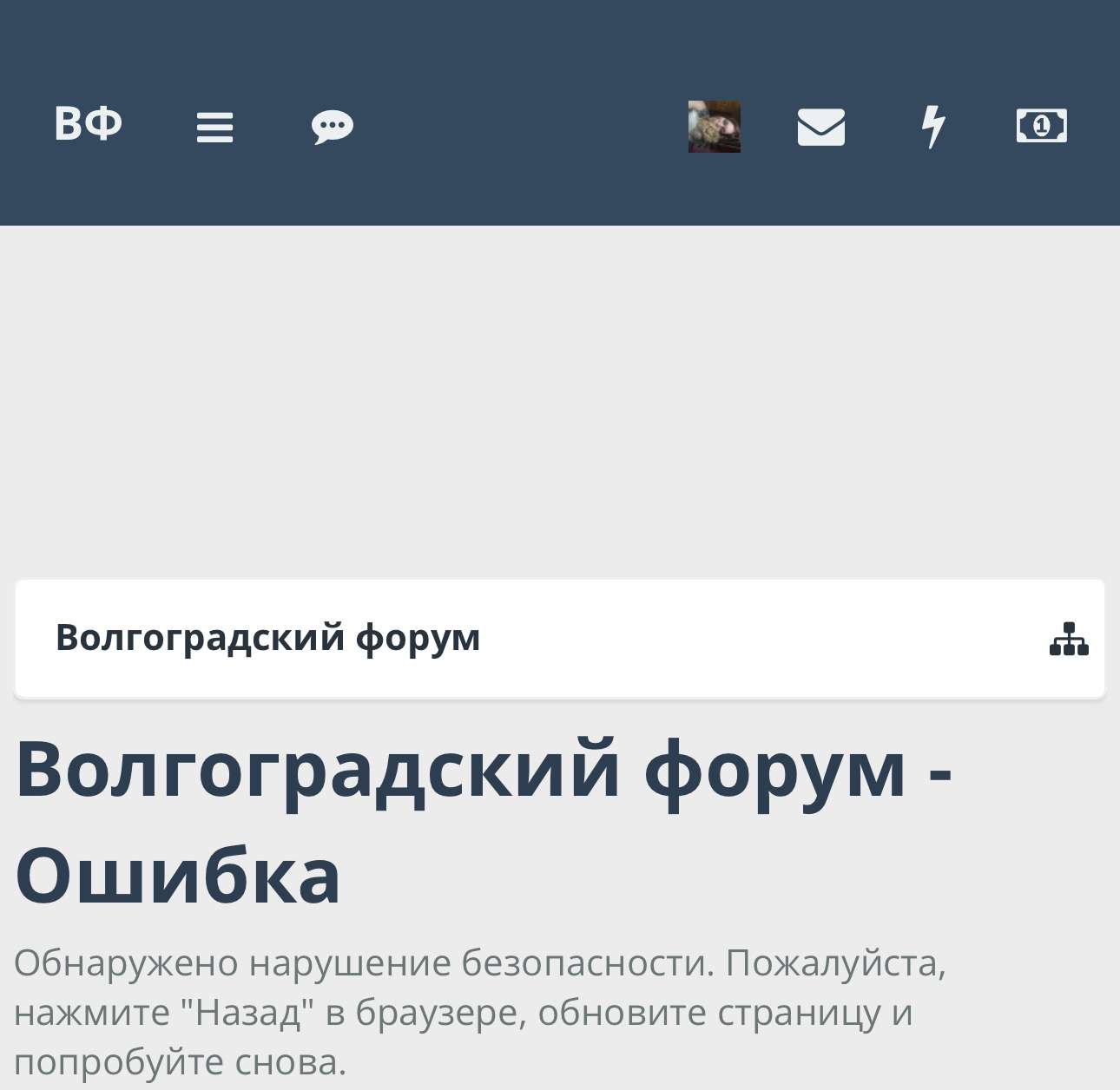
Task: Open the forum sitemap tree icon
Action: (x=1068, y=640)
